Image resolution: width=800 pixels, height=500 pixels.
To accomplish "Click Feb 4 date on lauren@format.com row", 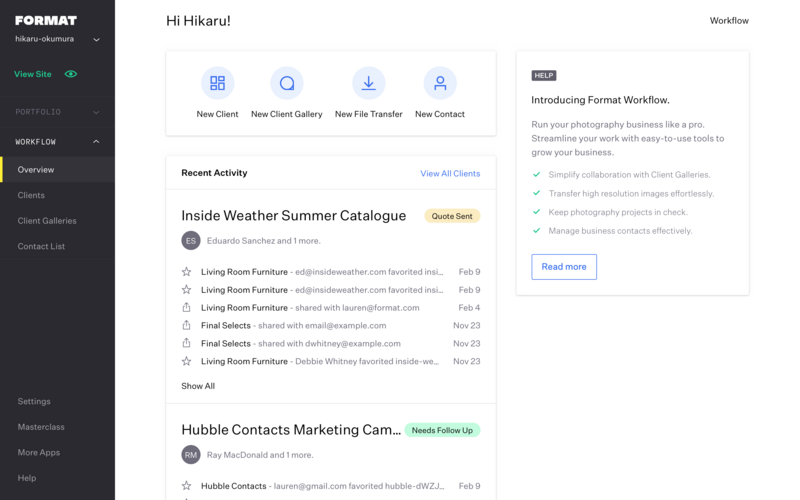I will pyautogui.click(x=469, y=308).
